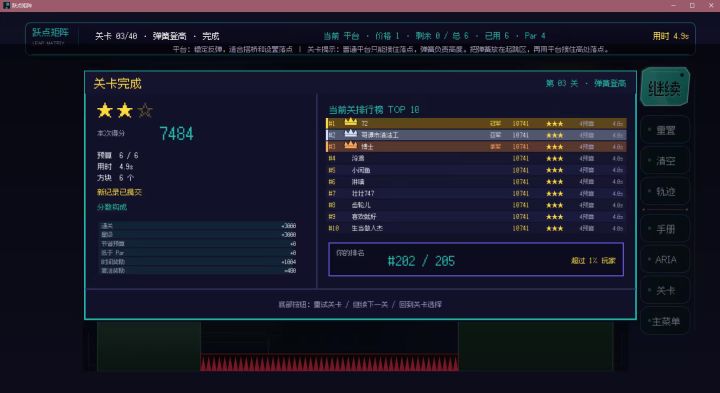Select the 小闲鱼 leaderboard row

click(x=476, y=170)
